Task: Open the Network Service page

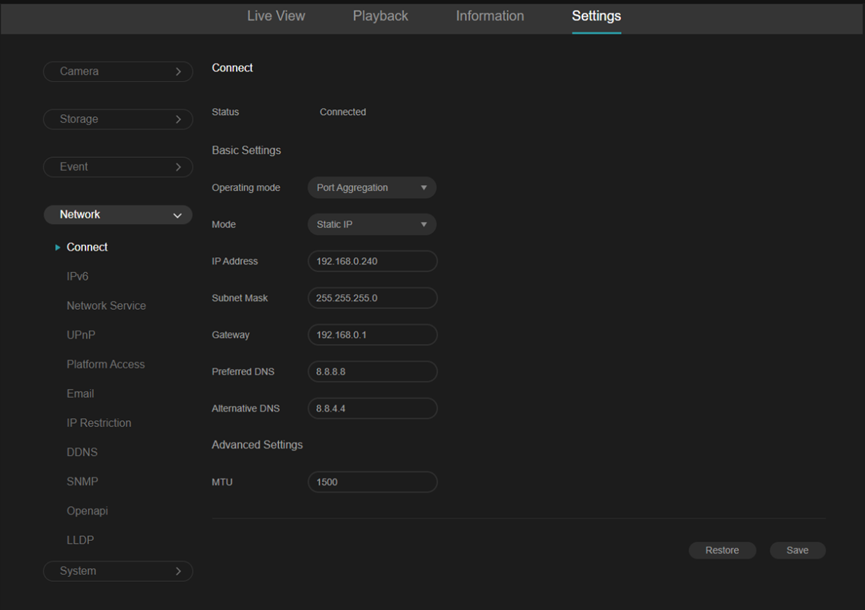Action: click(x=106, y=305)
